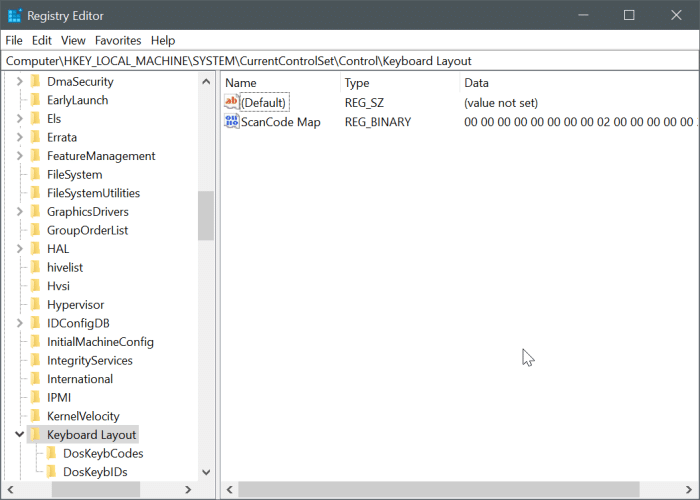Screen dimensions: 700x500
Task: Click the IPMI folder icon
Action: [x=36, y=398]
